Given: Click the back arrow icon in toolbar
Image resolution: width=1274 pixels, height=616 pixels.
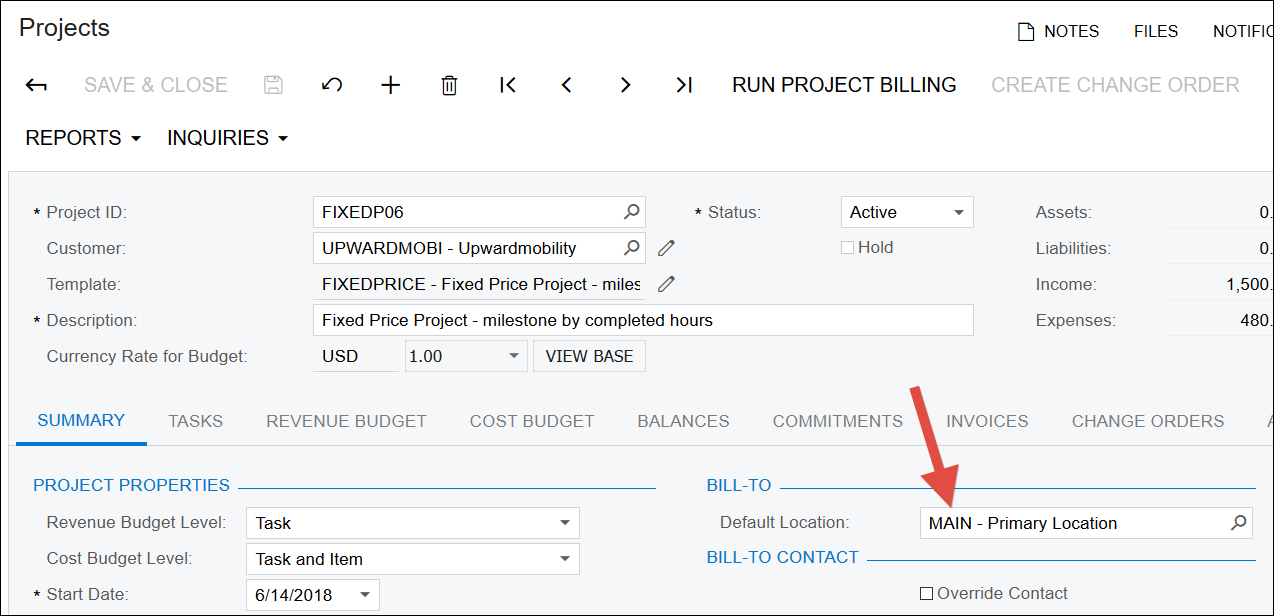Looking at the screenshot, I should pos(36,86).
